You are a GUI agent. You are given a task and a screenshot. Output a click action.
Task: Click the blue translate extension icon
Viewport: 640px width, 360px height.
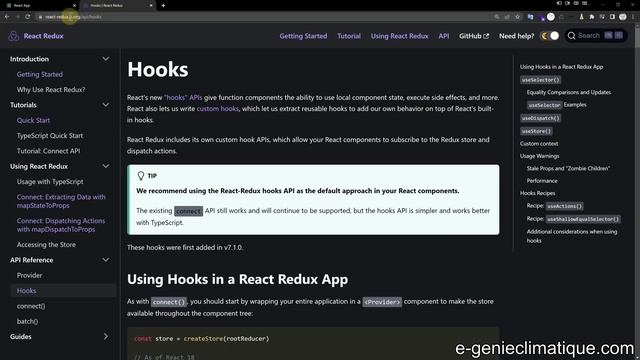coord(531,17)
